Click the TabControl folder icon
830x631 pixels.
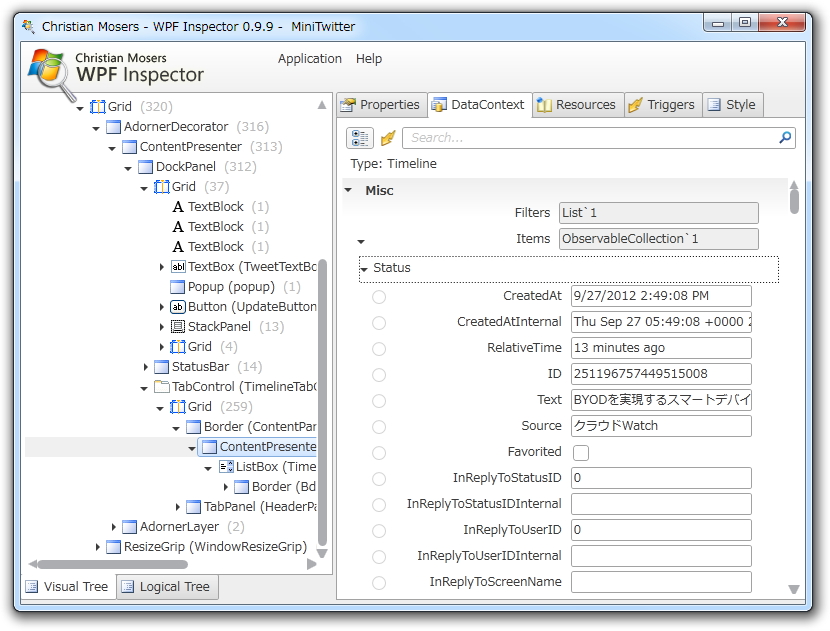coord(161,386)
